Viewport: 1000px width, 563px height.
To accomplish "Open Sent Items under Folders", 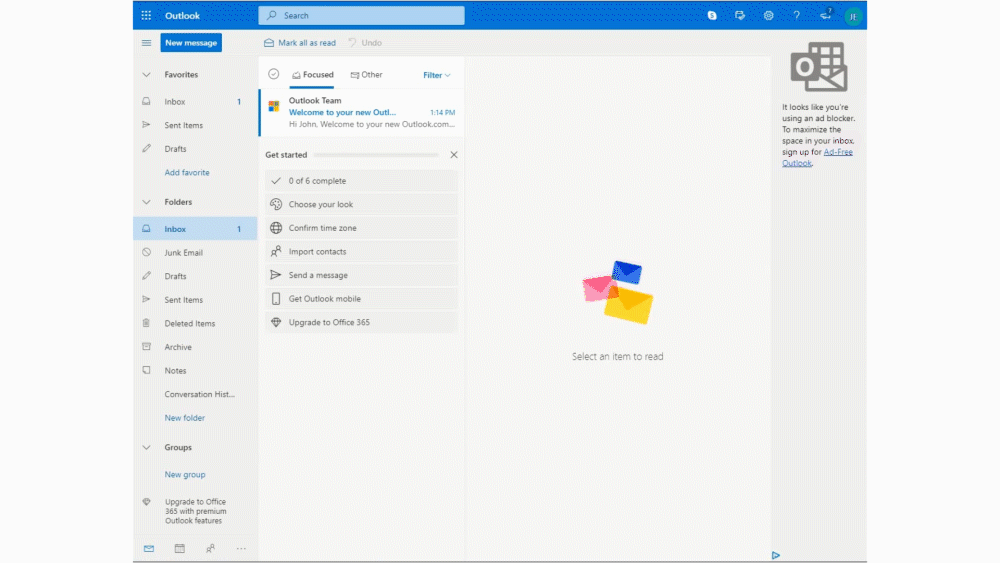I will [195, 299].
